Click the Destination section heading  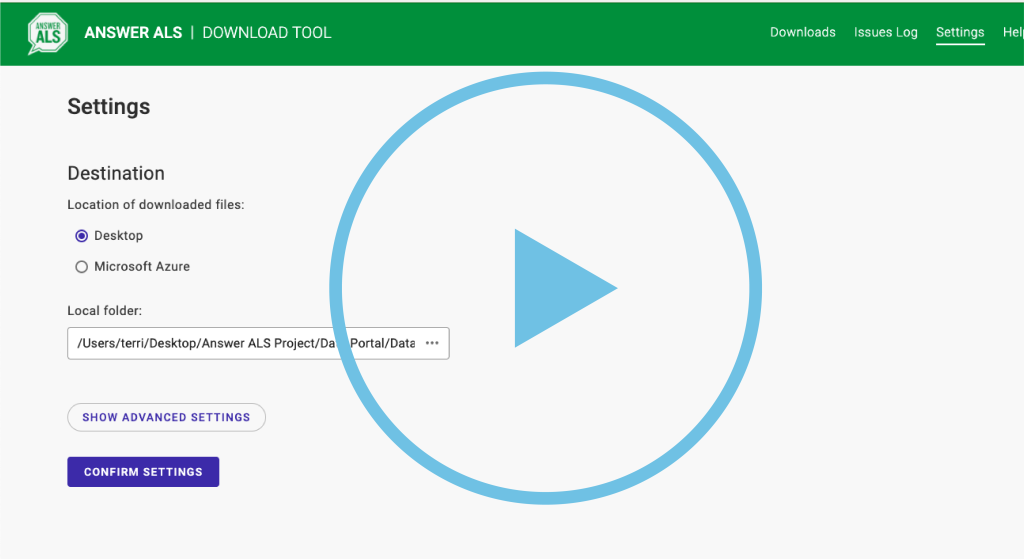(116, 173)
